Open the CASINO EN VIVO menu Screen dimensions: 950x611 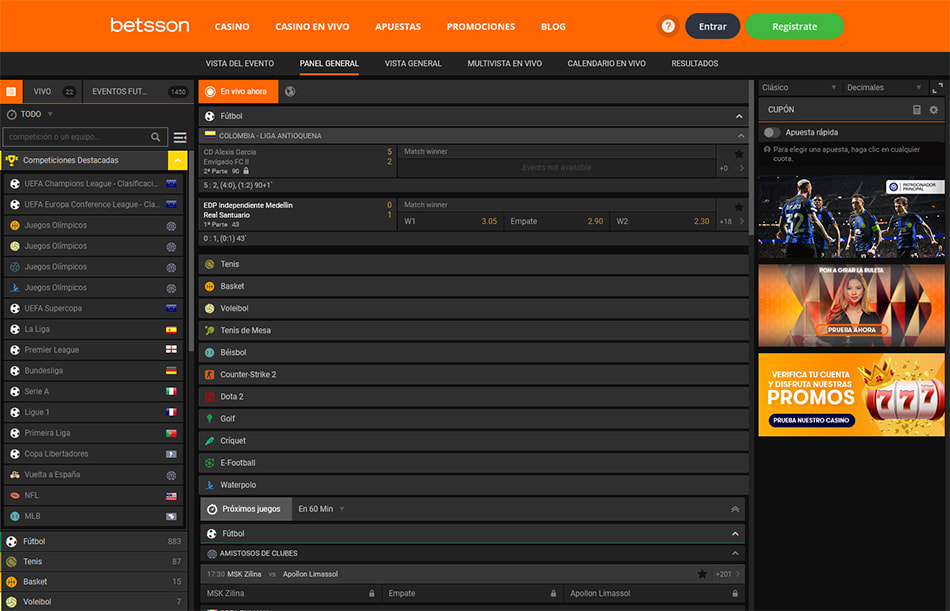click(312, 27)
